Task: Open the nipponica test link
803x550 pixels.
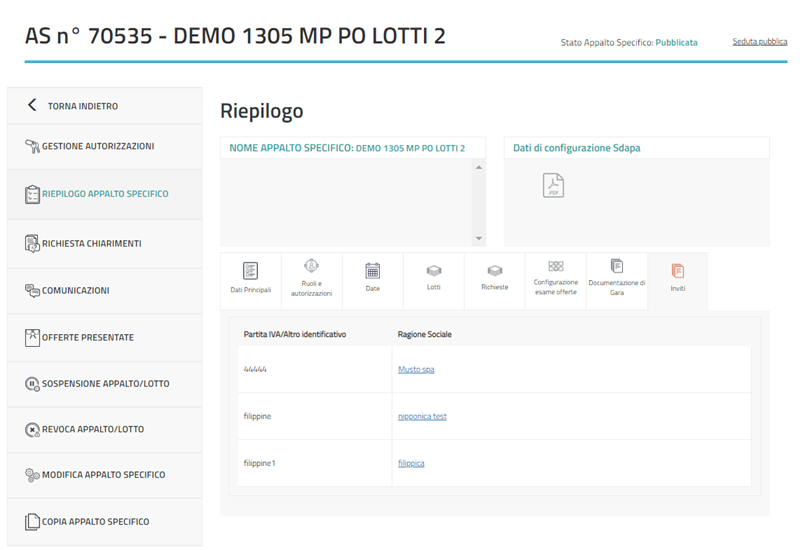Action: [x=422, y=417]
